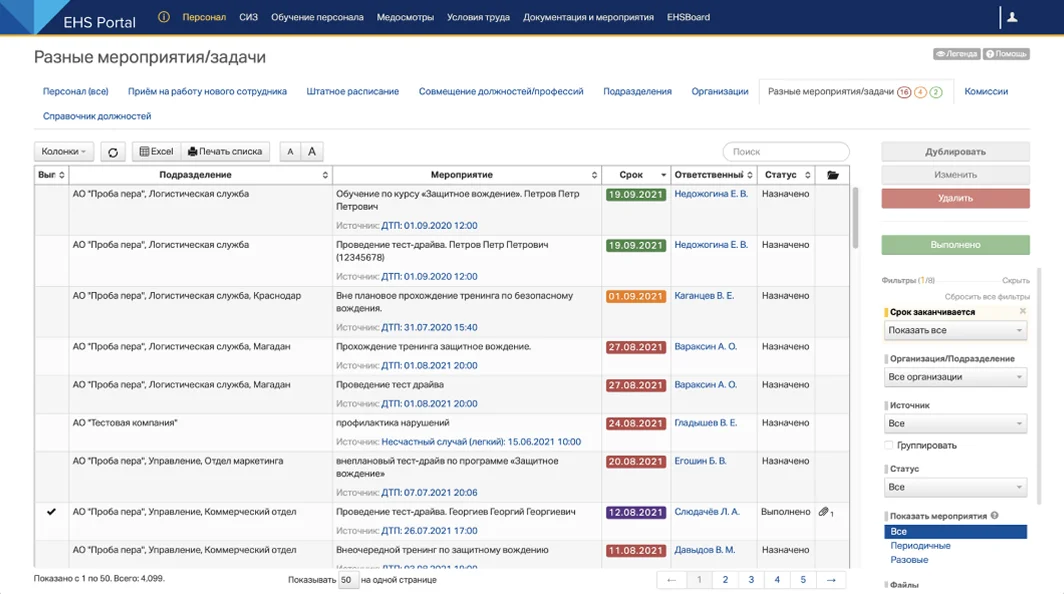Click the red Удалить button
The width and height of the screenshot is (1064, 594).
click(955, 198)
